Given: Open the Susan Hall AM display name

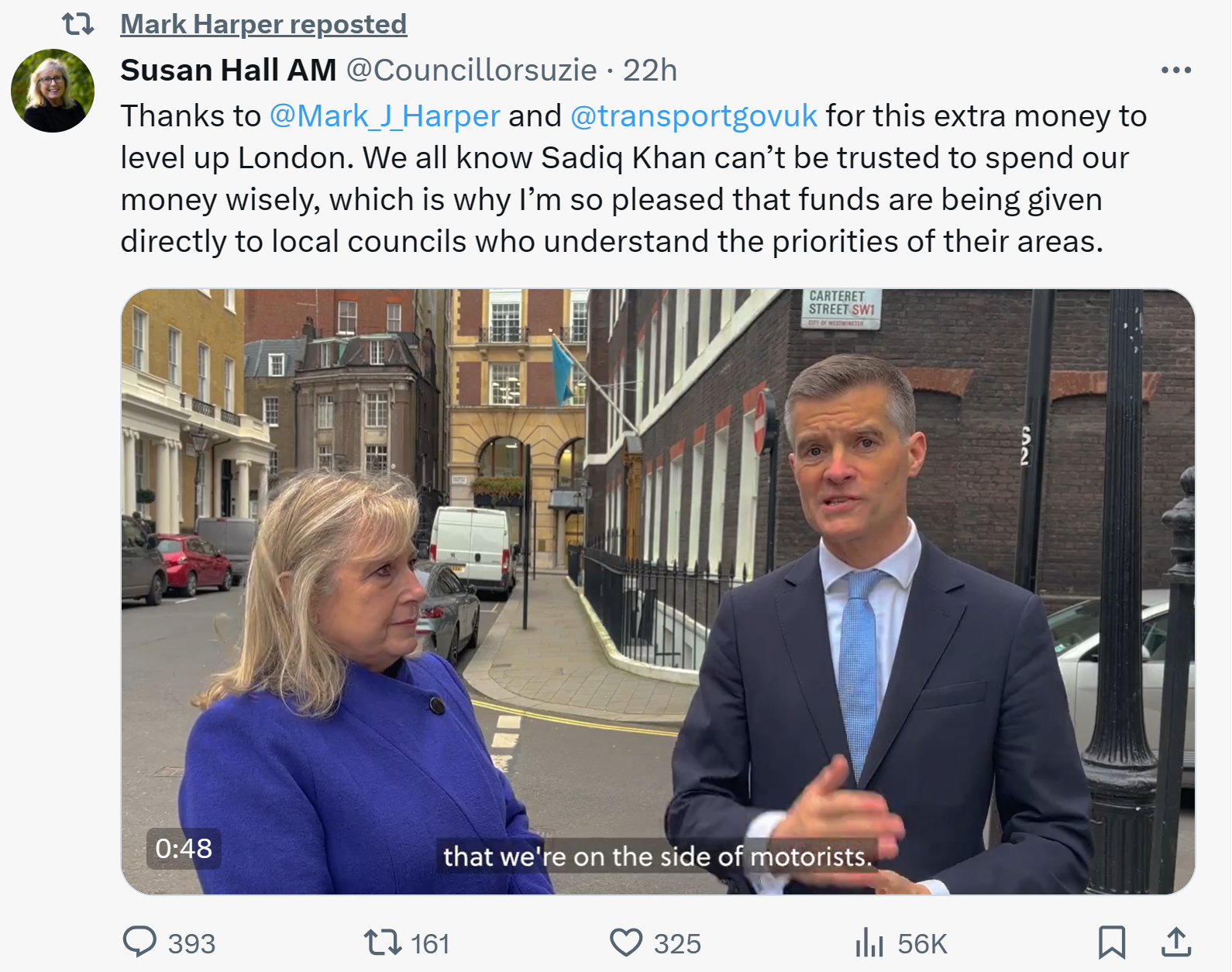Looking at the screenshot, I should coord(228,71).
